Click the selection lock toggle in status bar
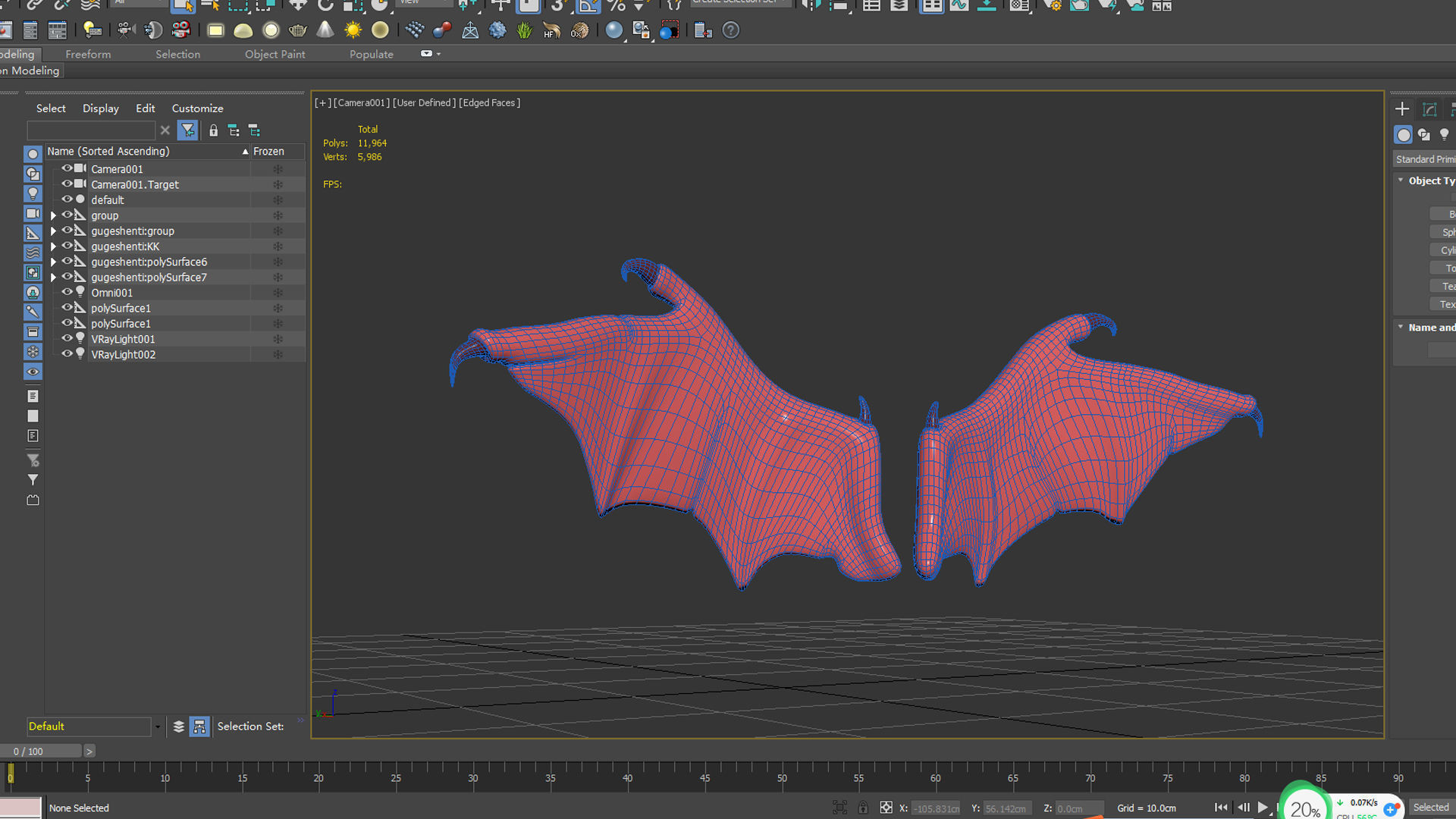Viewport: 1456px width, 819px height. [x=863, y=808]
